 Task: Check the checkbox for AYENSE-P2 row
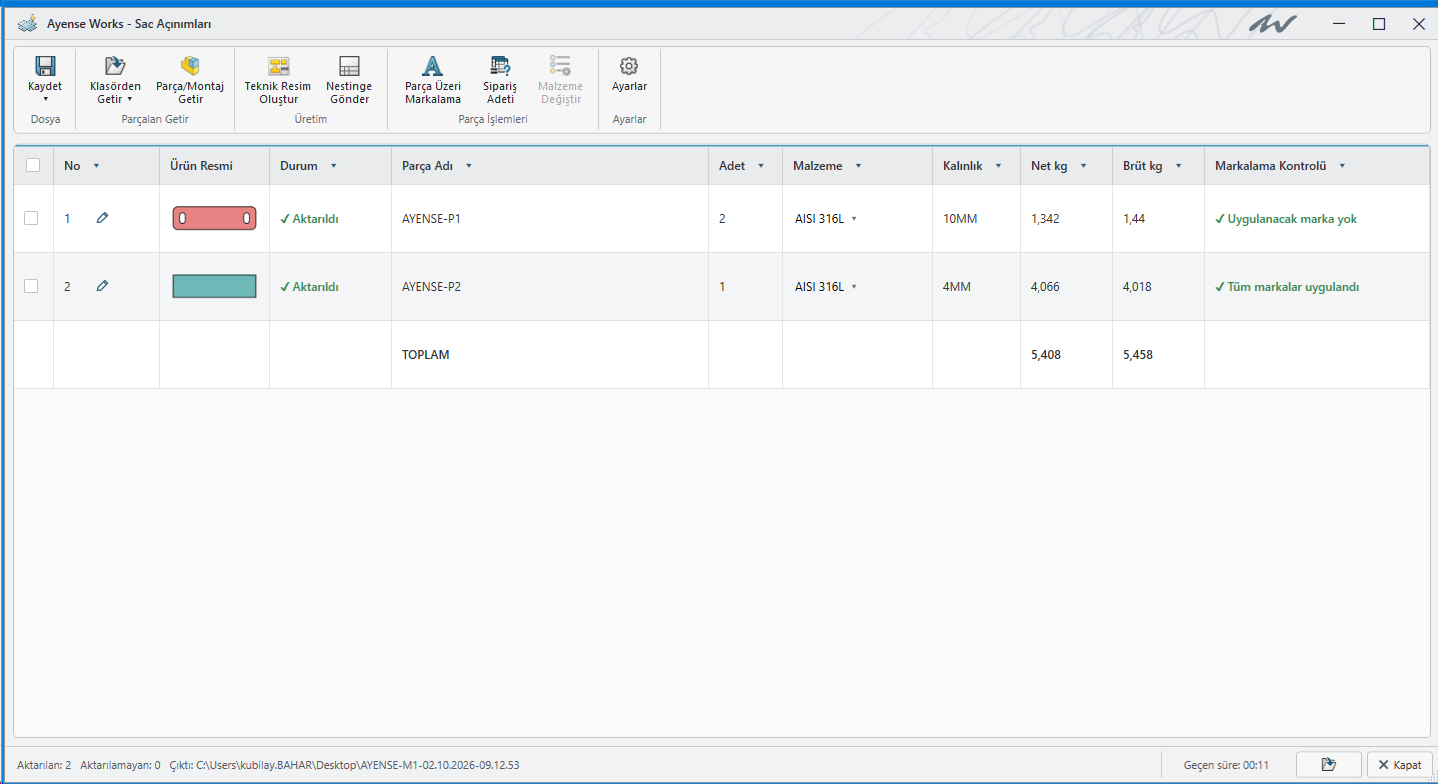point(31,286)
